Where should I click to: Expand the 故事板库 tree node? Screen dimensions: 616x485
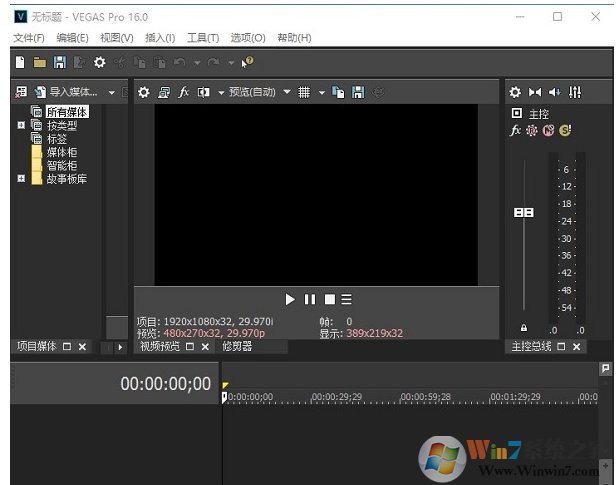pyautogui.click(x=21, y=179)
